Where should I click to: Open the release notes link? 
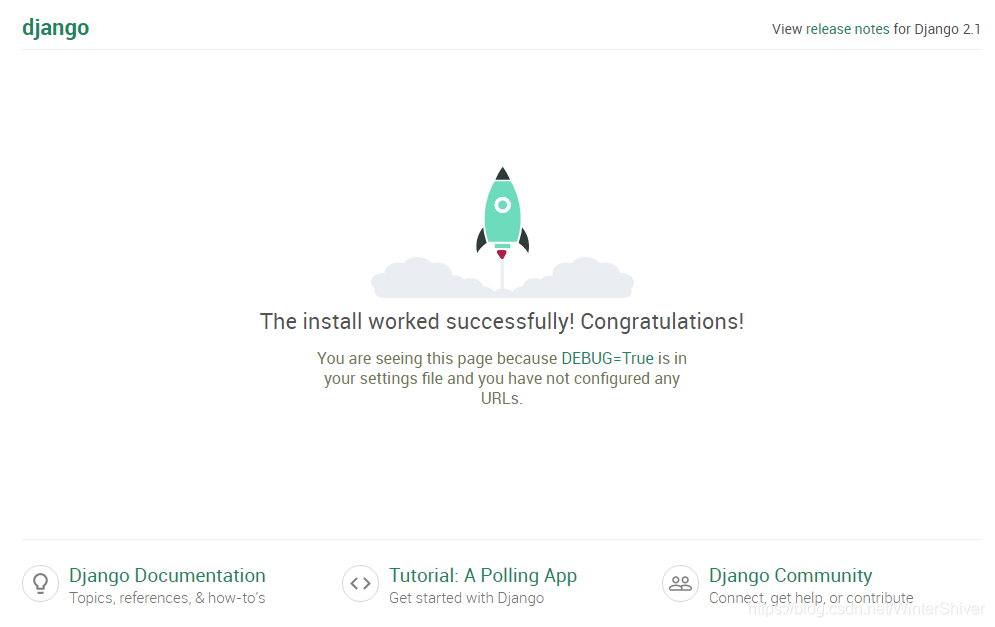pos(847,29)
